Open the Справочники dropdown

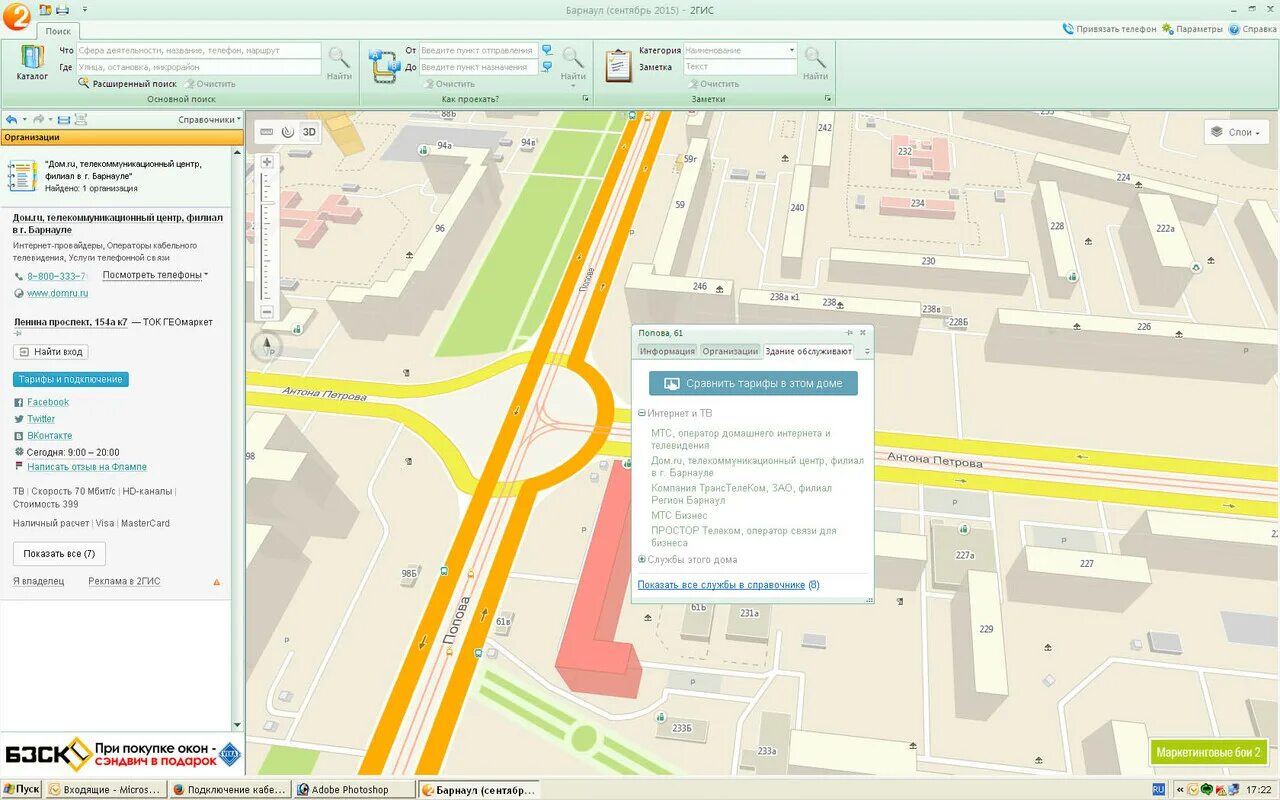click(210, 119)
